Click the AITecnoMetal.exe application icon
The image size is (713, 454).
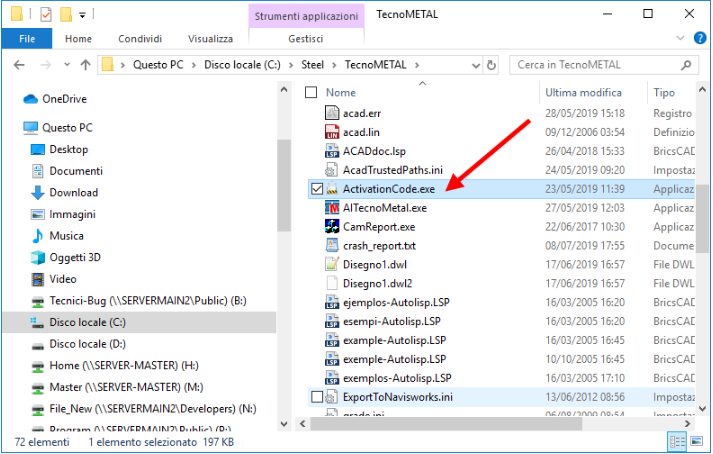(x=332, y=208)
